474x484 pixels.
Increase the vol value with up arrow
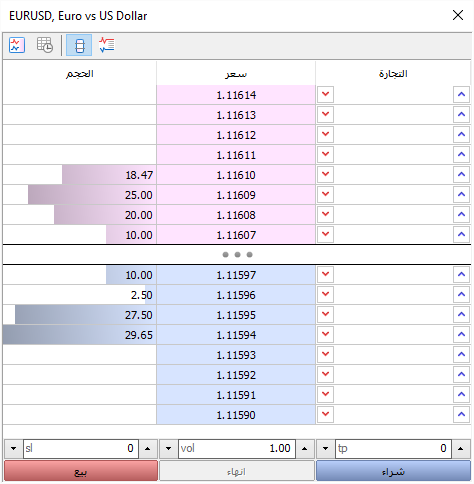[x=304, y=449]
